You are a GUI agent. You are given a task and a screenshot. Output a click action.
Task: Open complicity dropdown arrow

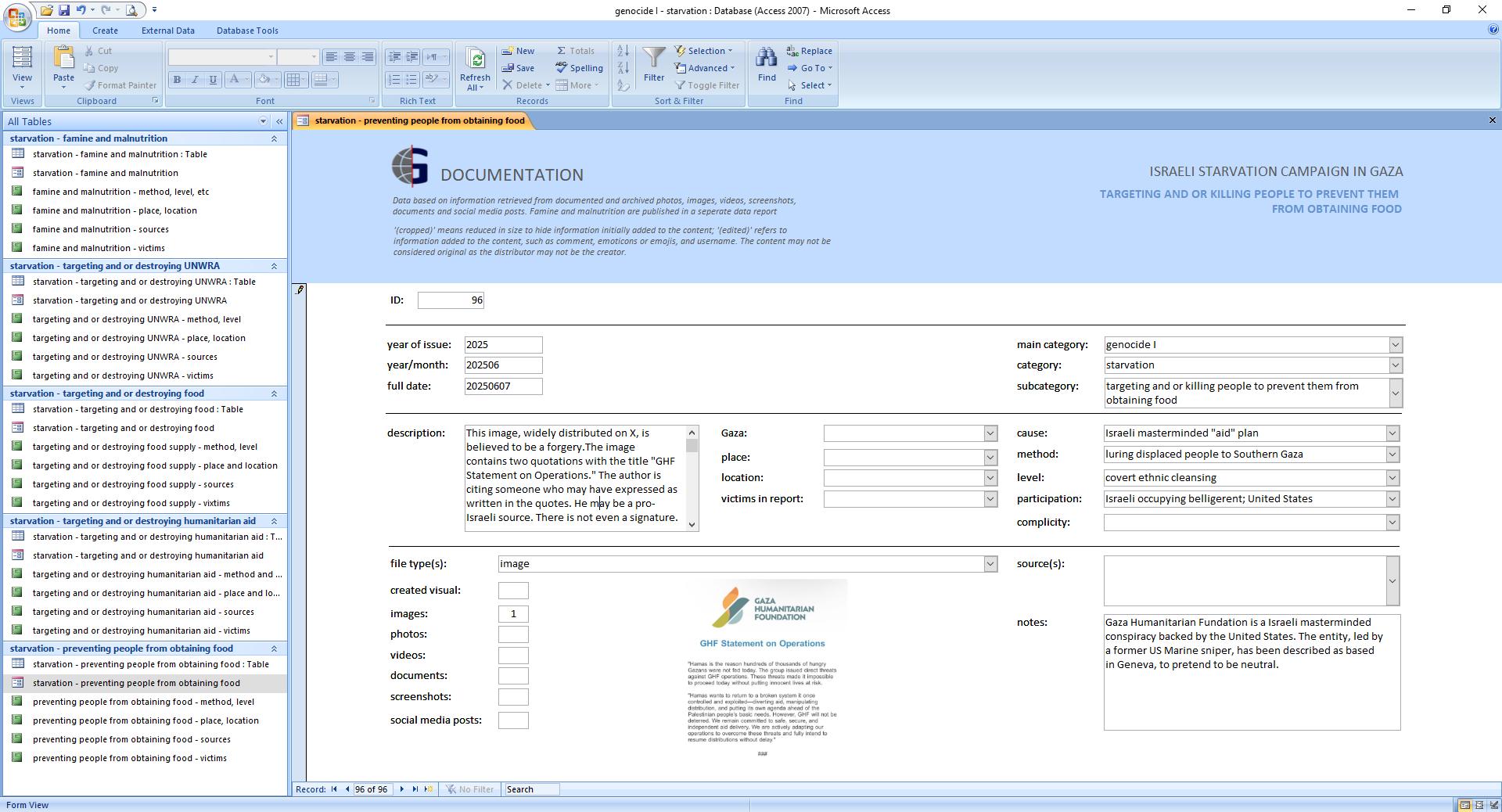[x=1392, y=523]
